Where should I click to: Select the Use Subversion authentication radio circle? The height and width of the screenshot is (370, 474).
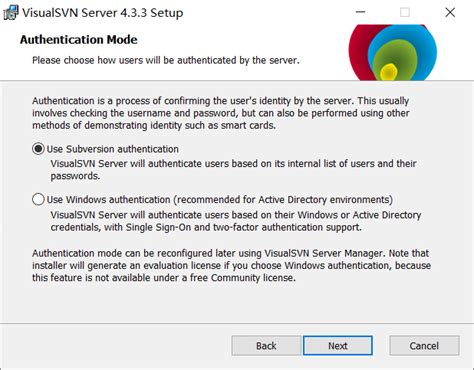coord(38,149)
